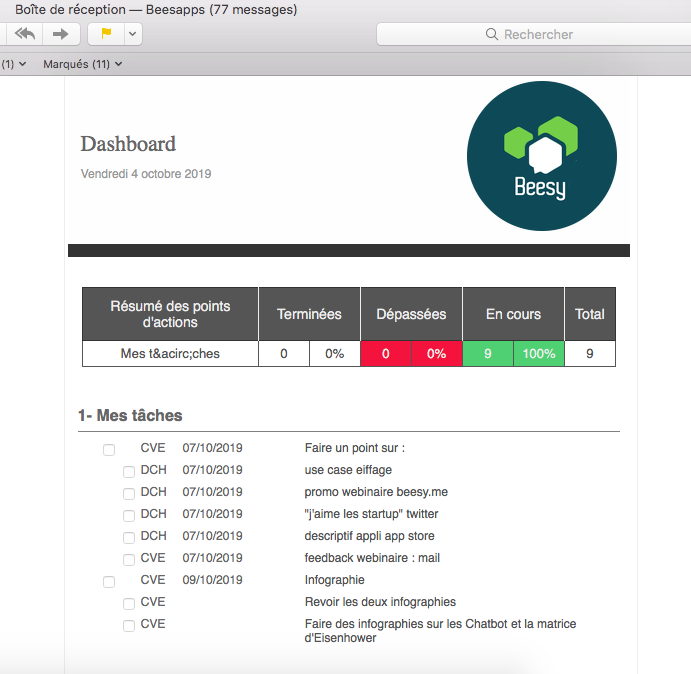Click the '1- Mes tâches' section heading
Image resolution: width=691 pixels, height=674 pixels.
(x=130, y=415)
